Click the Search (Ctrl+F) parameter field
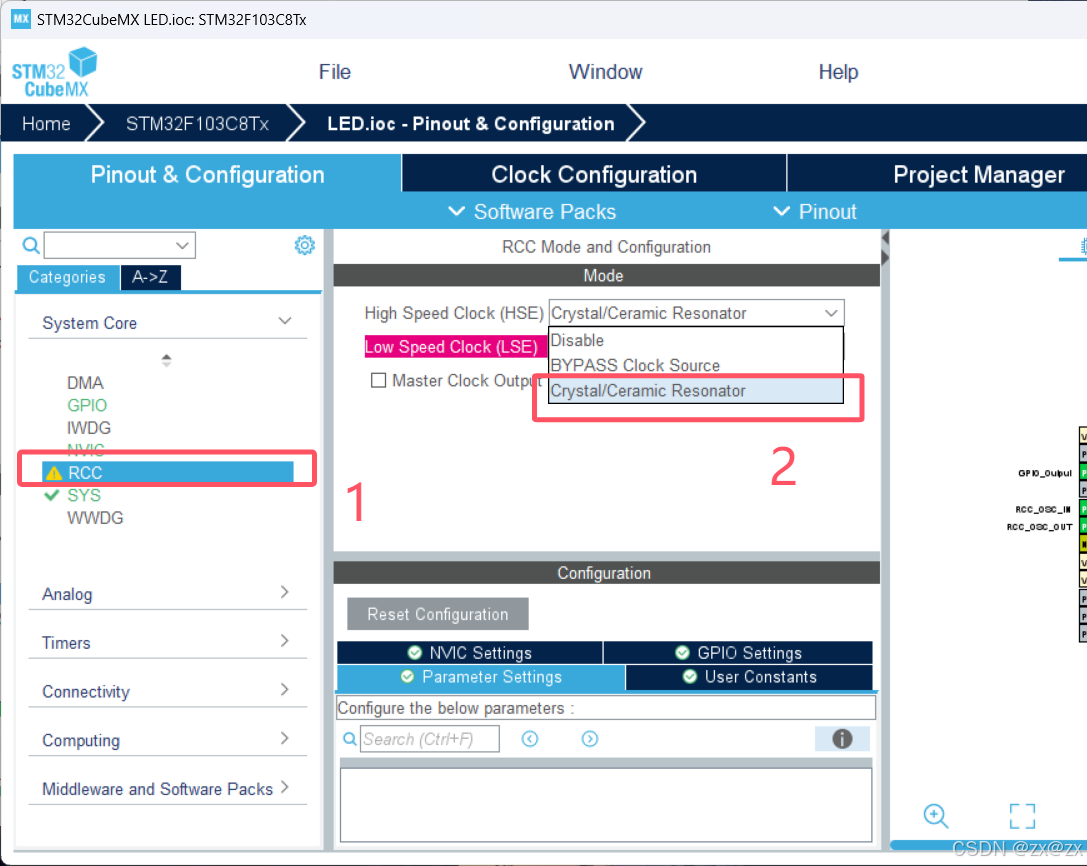This screenshot has height=866, width=1087. click(430, 739)
